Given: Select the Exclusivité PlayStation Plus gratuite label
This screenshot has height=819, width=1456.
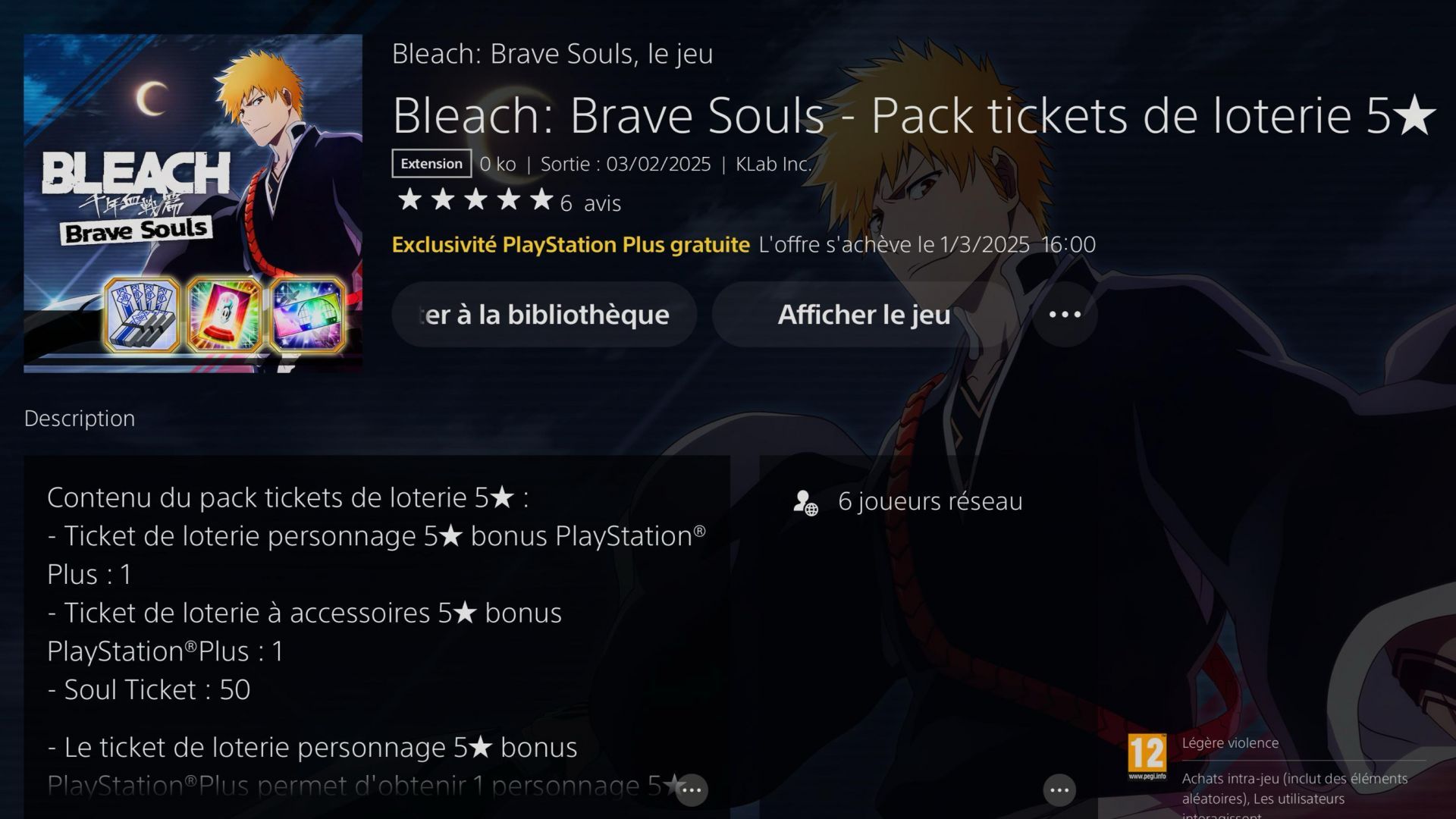Looking at the screenshot, I should 570,244.
